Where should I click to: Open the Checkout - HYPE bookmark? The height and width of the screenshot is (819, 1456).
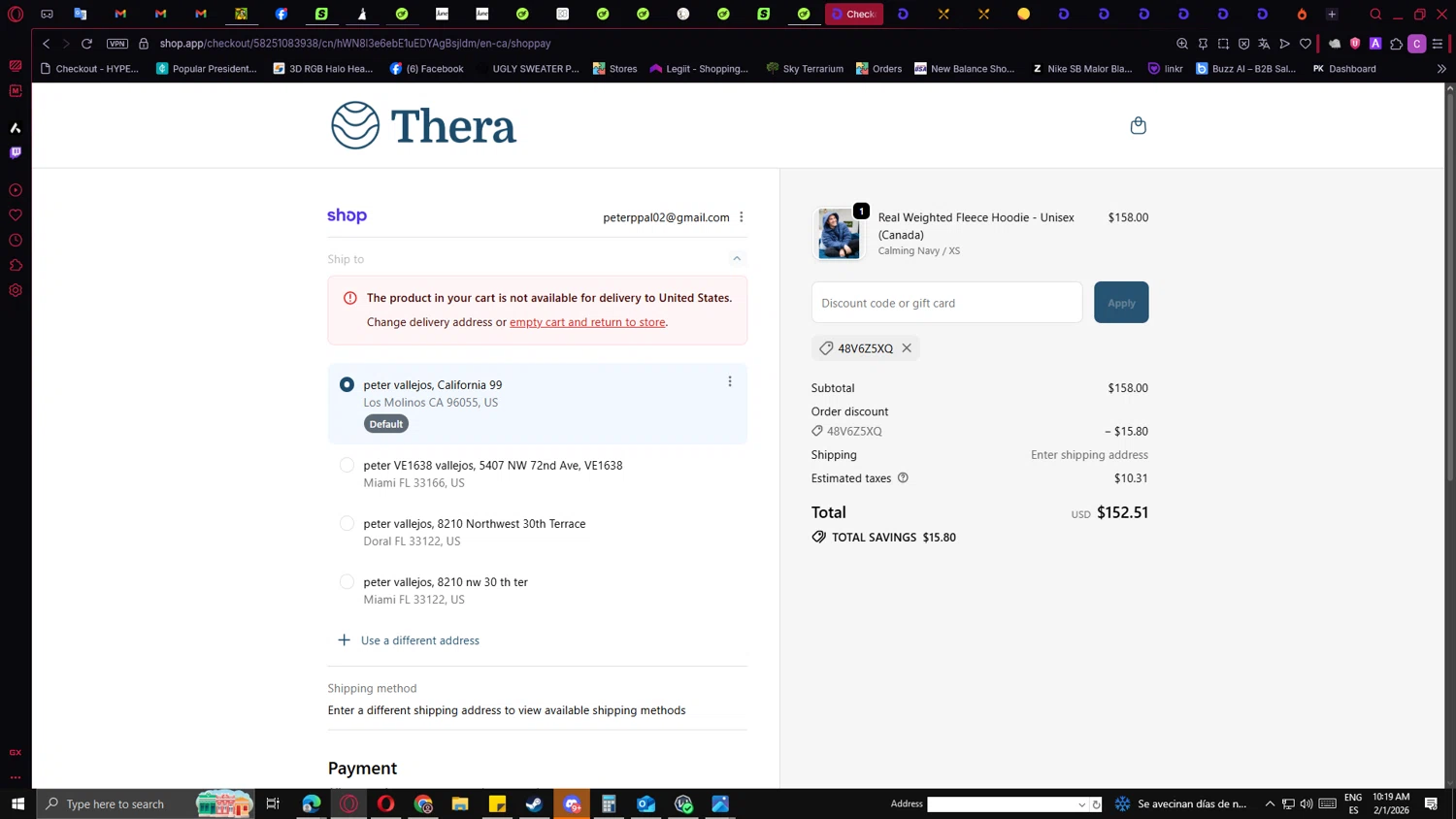(89, 69)
